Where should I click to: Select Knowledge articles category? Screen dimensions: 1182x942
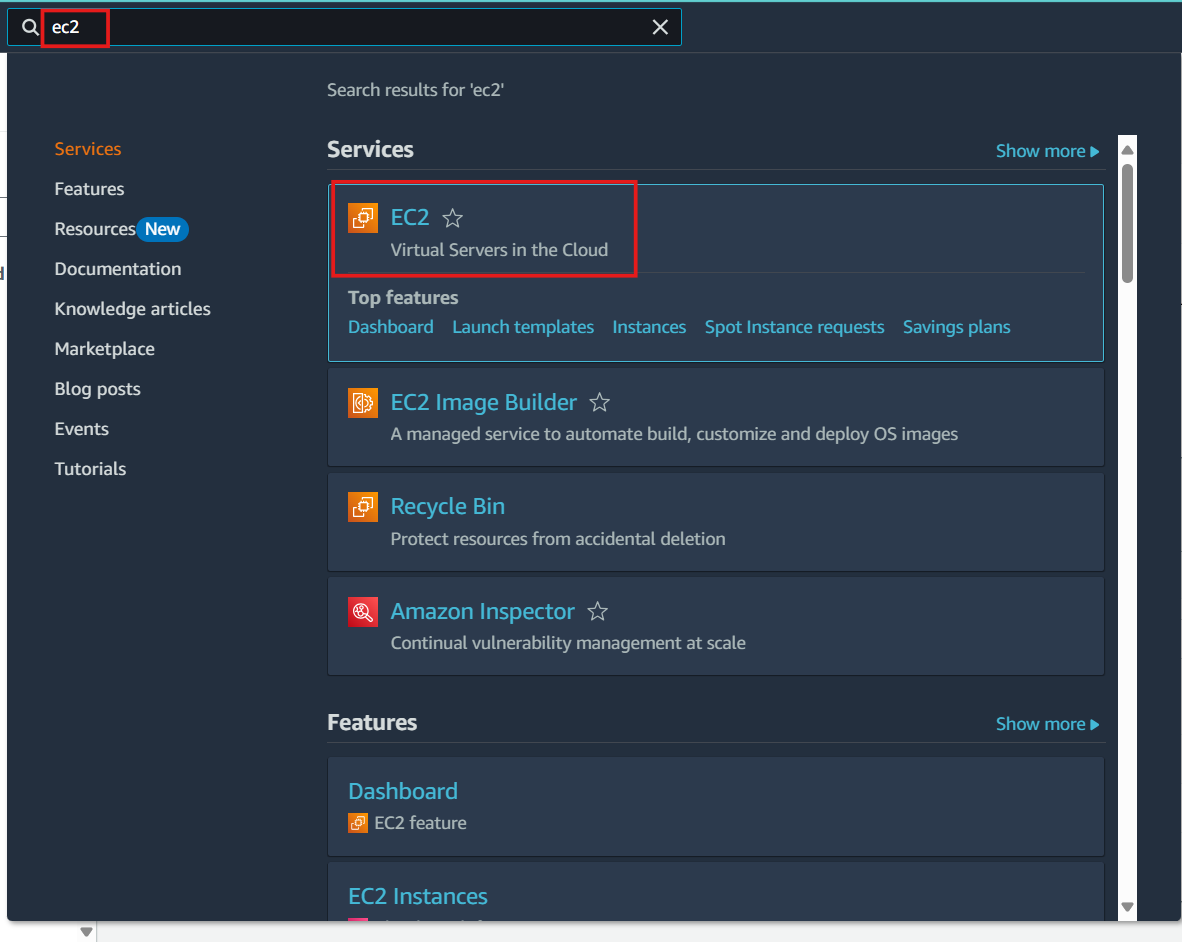(133, 308)
